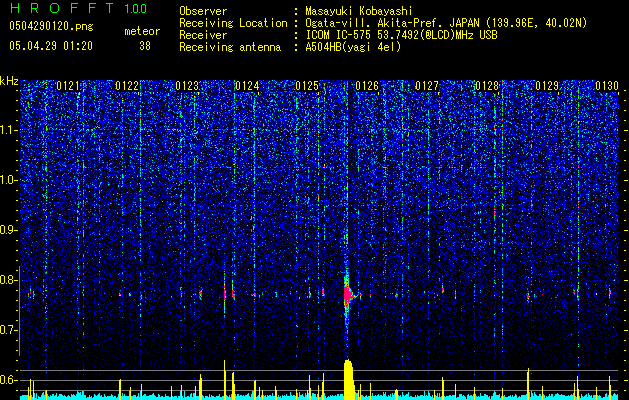Click the 0.8 kHz frequency label
The image size is (629, 400).
tap(9, 280)
